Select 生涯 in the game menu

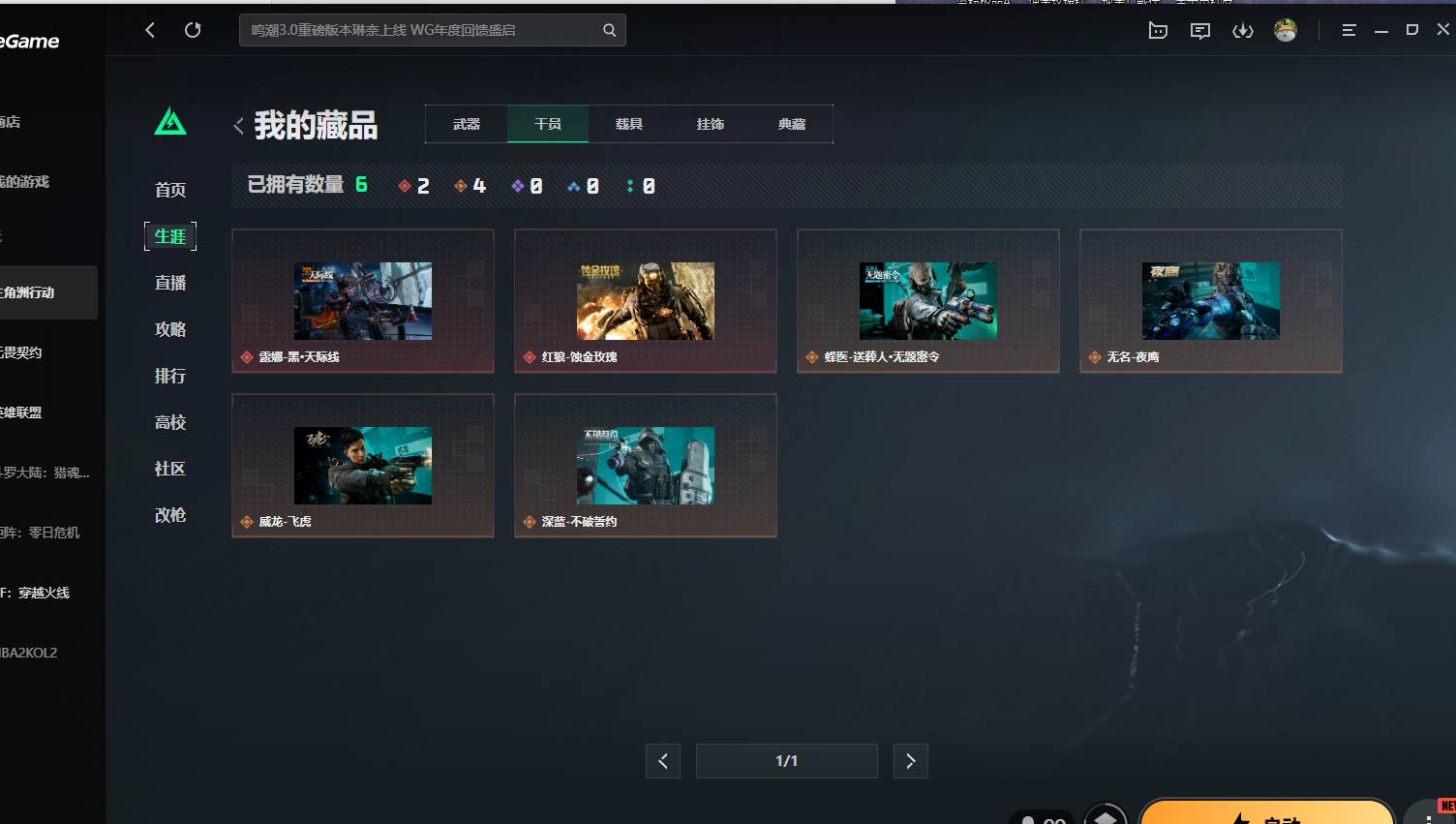point(170,236)
